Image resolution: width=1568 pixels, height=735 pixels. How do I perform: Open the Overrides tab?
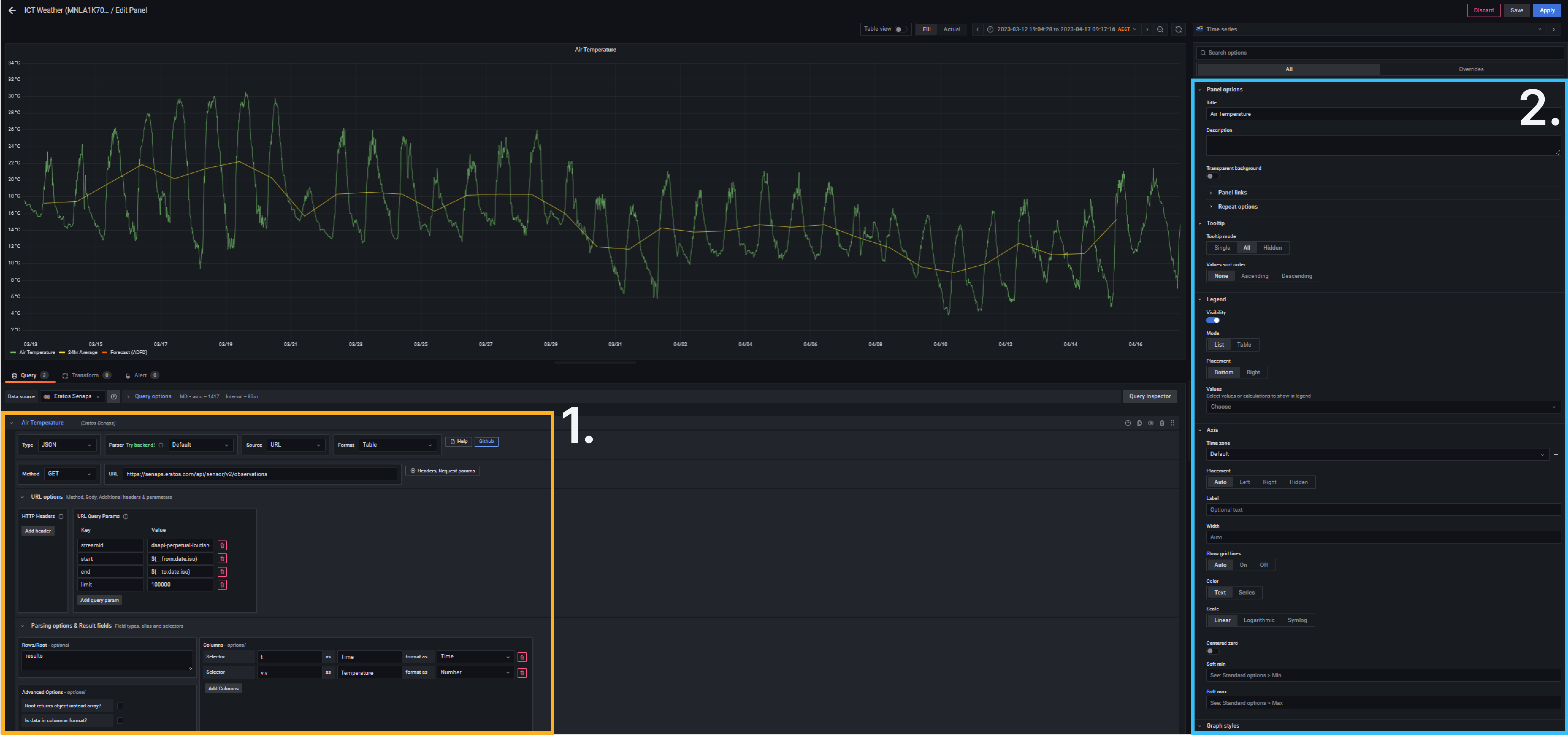1470,69
